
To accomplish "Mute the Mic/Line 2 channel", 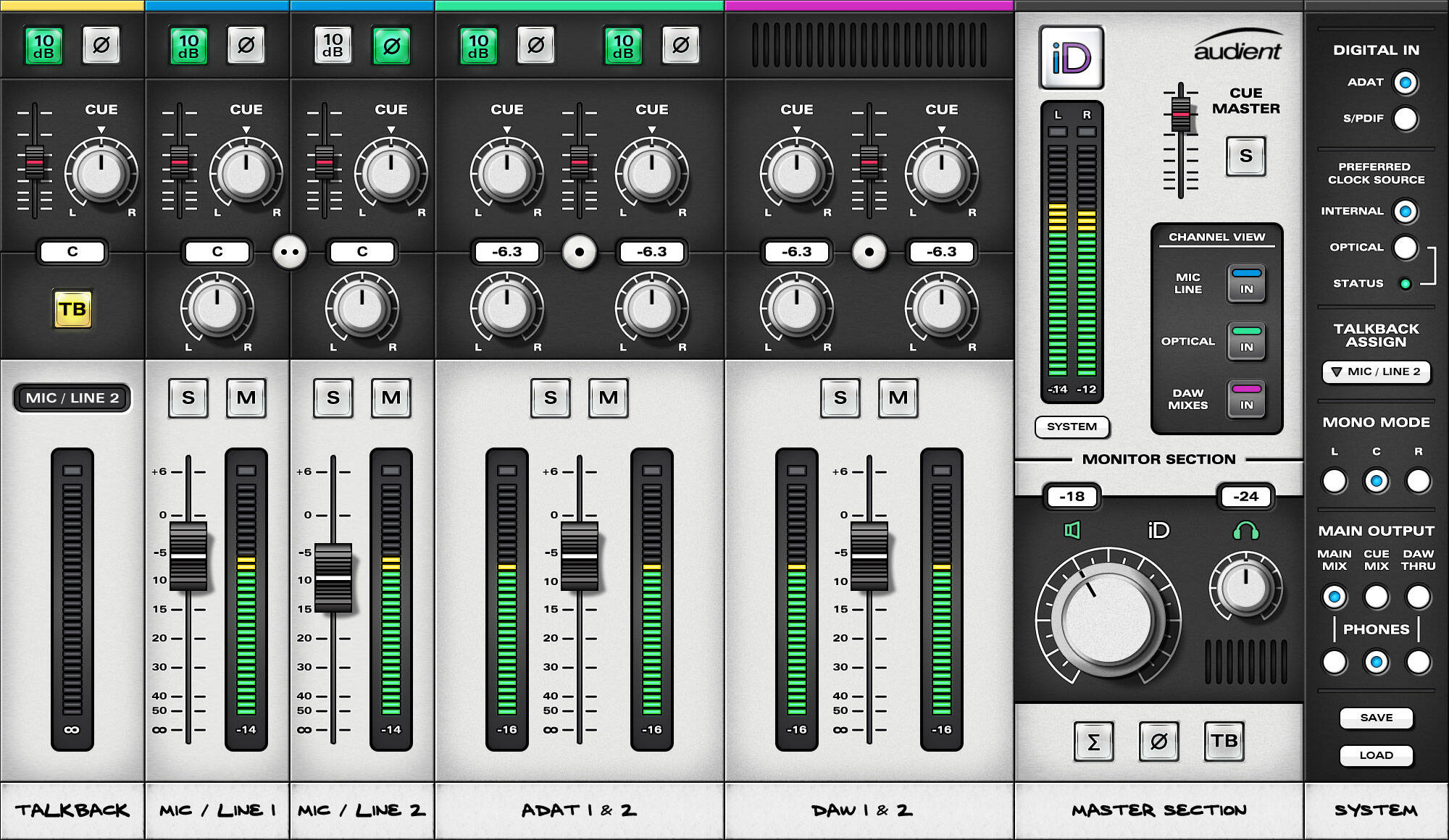I will click(391, 398).
